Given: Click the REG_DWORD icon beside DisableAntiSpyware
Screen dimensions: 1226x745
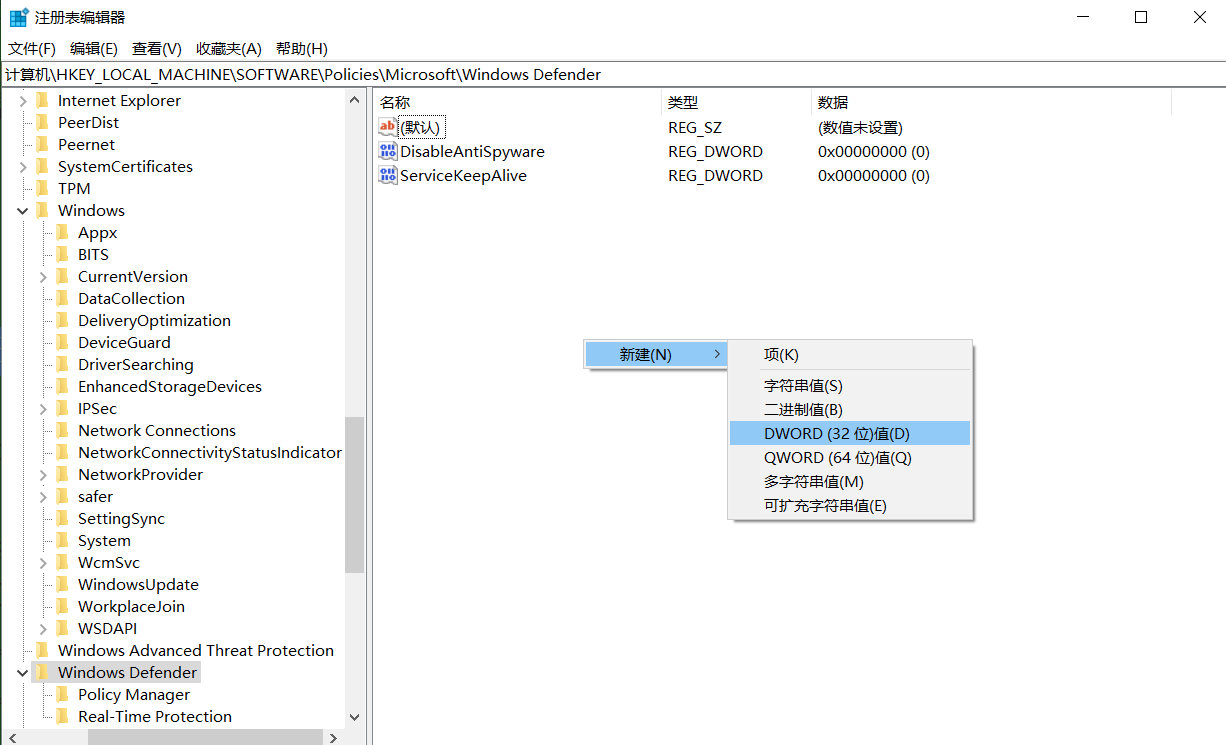Looking at the screenshot, I should (388, 150).
